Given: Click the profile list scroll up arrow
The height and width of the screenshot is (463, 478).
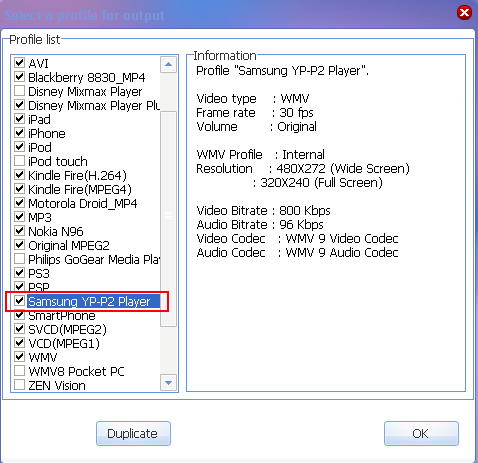Looking at the screenshot, I should click(168, 64).
